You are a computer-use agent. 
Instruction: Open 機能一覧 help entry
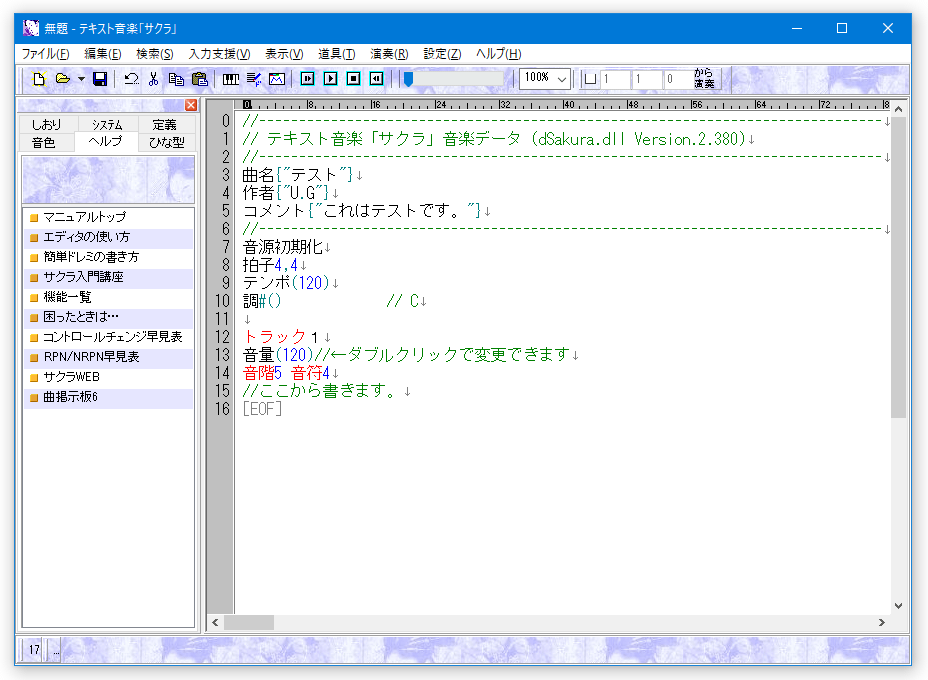(x=108, y=297)
